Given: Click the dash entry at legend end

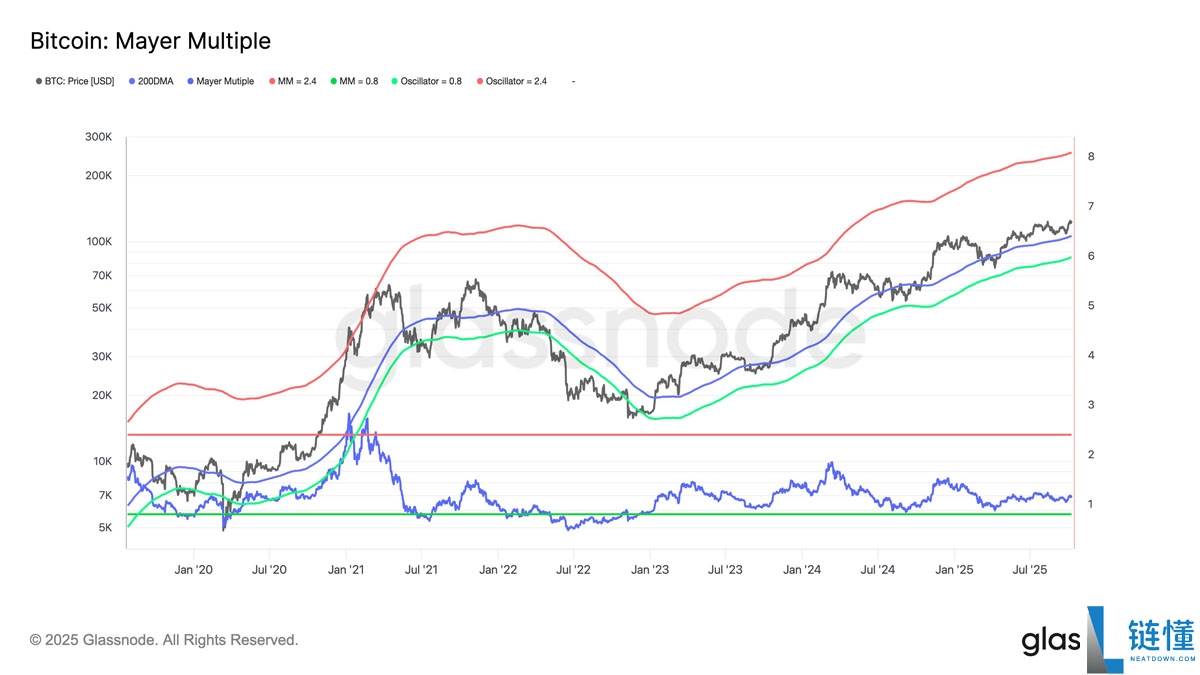Looking at the screenshot, I should (x=573, y=81).
